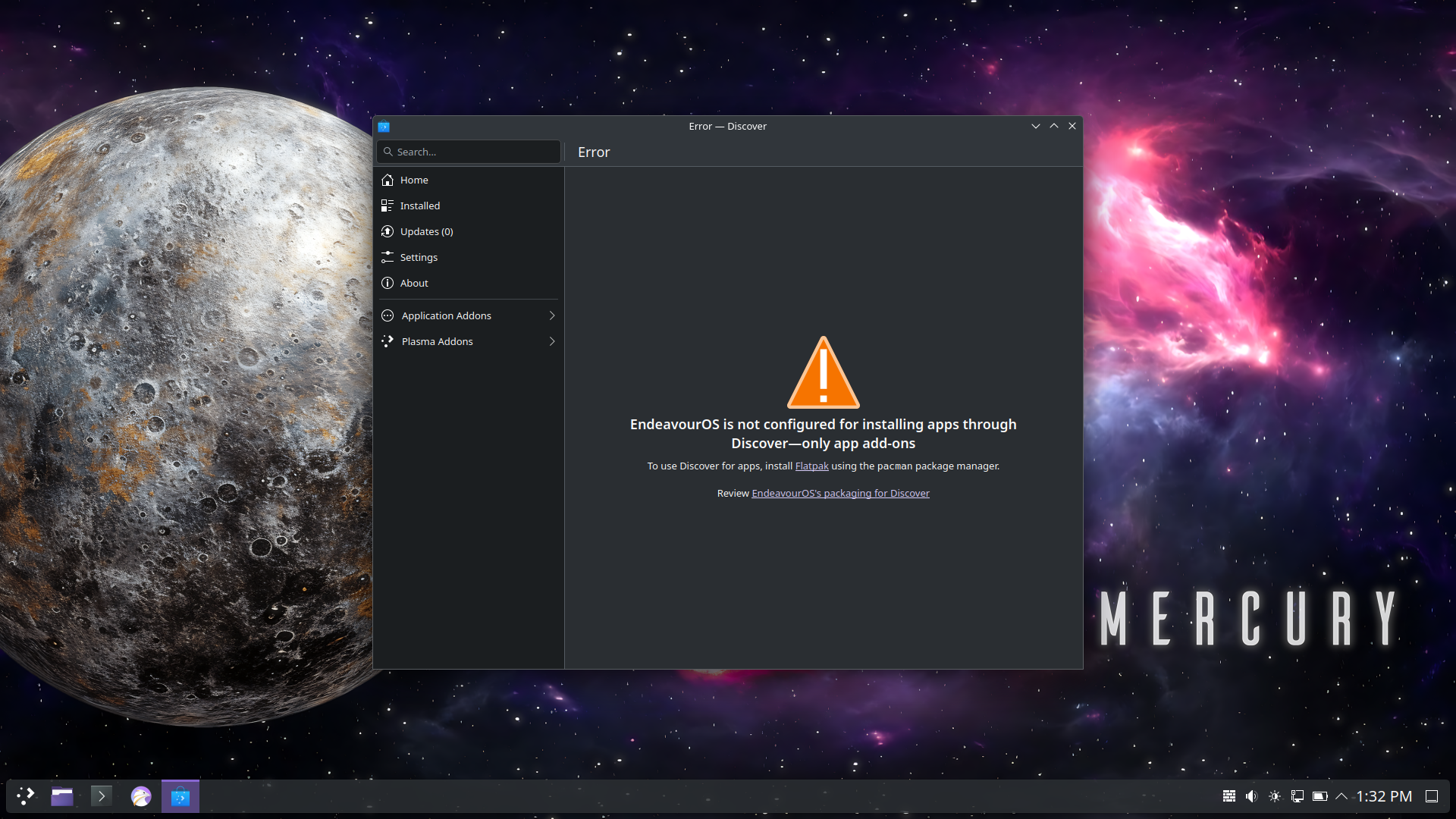The height and width of the screenshot is (819, 1456).
Task: Minimize the Discover window
Action: pyautogui.click(x=1036, y=126)
